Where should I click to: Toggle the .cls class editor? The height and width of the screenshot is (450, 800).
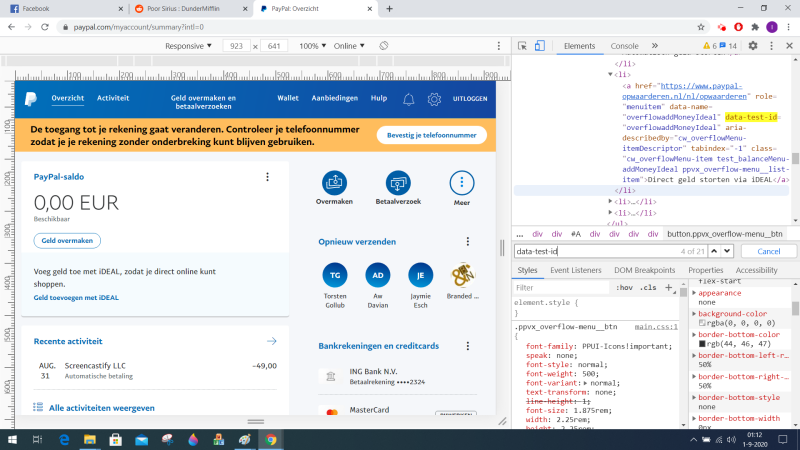(x=648, y=287)
